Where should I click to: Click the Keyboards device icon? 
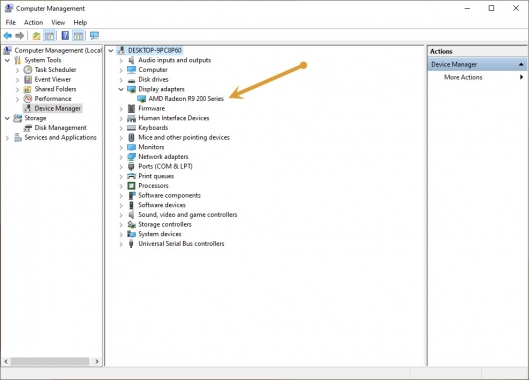[131, 128]
